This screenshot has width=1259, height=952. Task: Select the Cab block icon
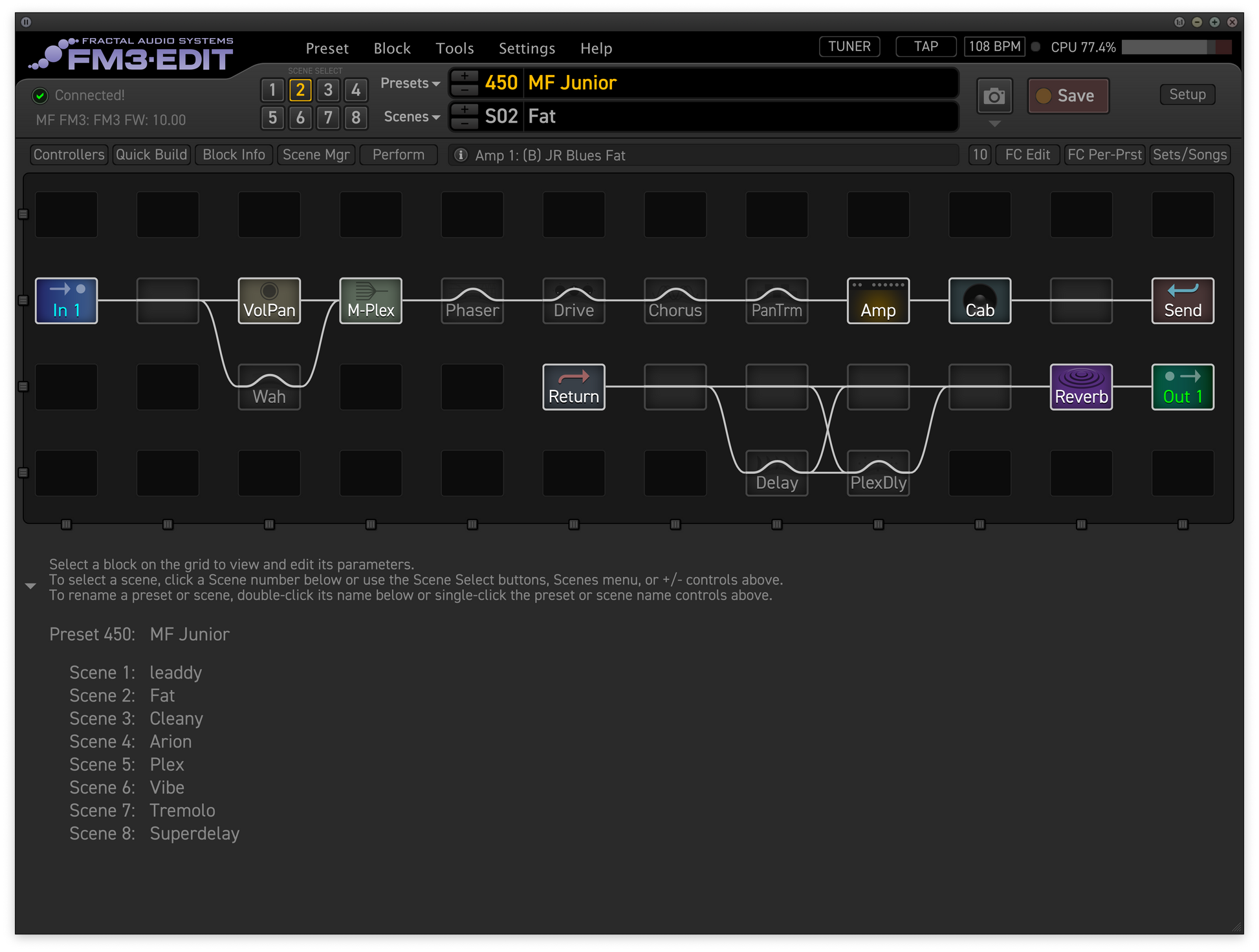(x=980, y=301)
